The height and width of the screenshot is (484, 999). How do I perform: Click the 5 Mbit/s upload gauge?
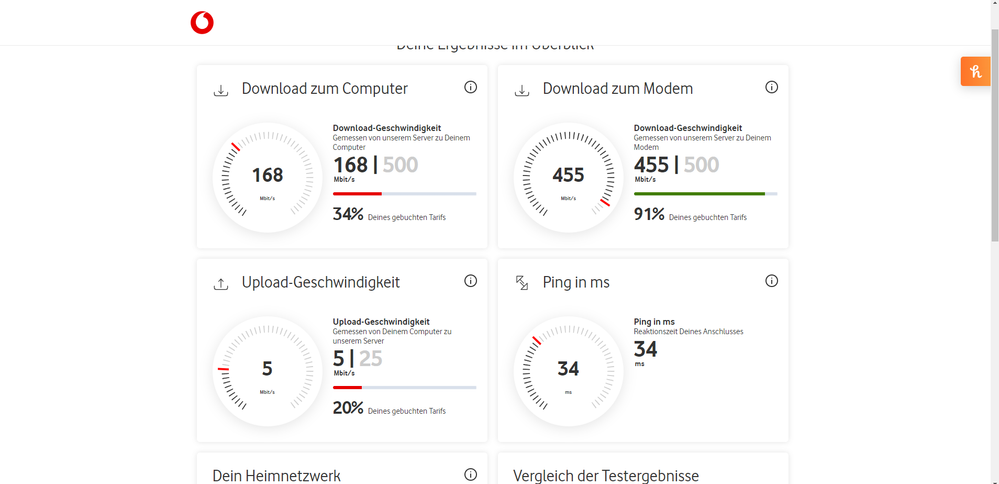tap(267, 371)
